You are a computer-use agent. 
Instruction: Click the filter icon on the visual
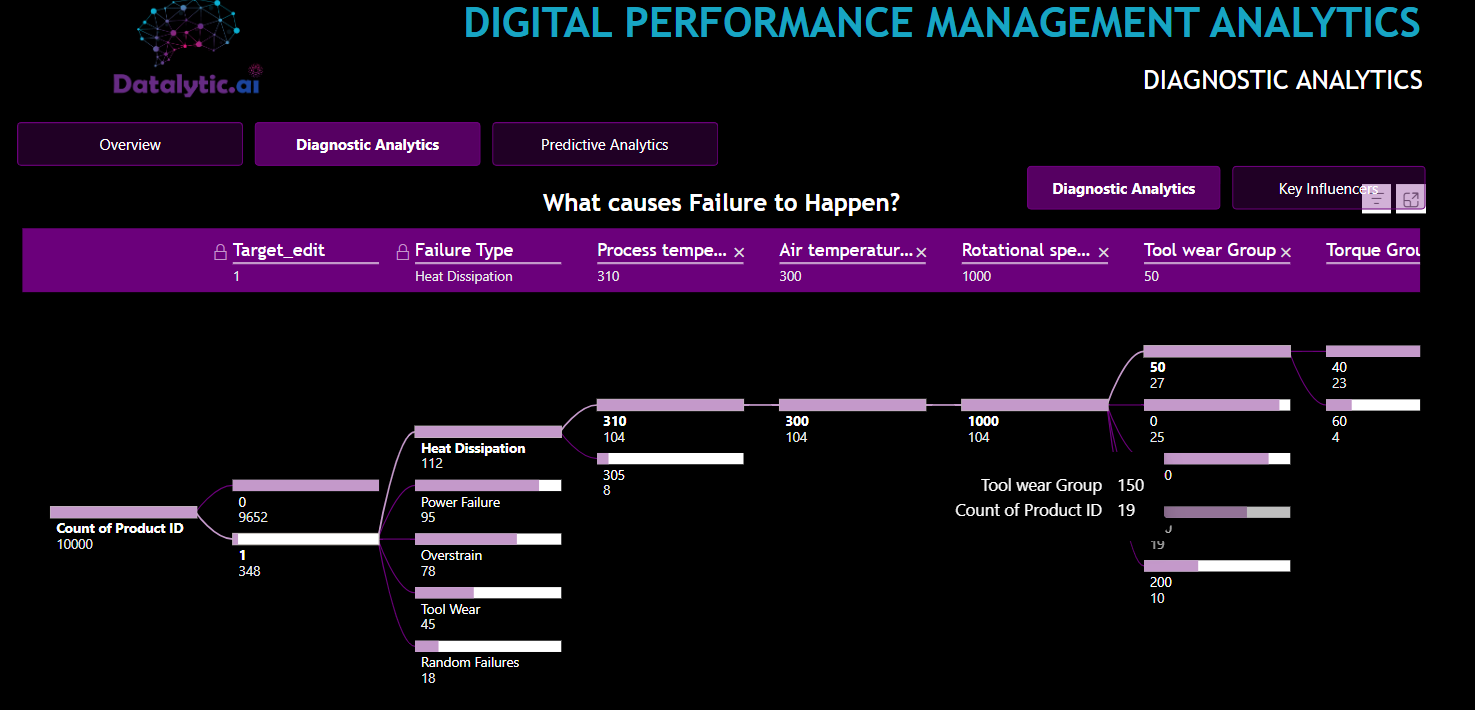1377,199
